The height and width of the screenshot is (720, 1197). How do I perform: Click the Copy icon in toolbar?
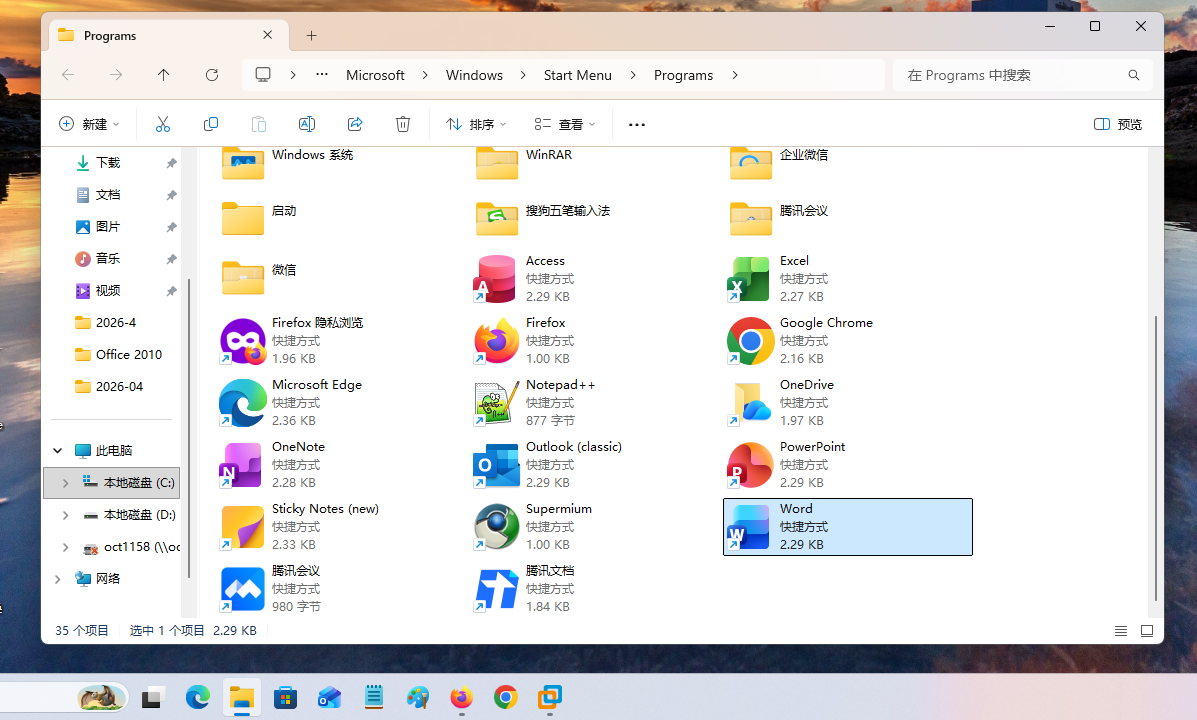click(x=211, y=124)
